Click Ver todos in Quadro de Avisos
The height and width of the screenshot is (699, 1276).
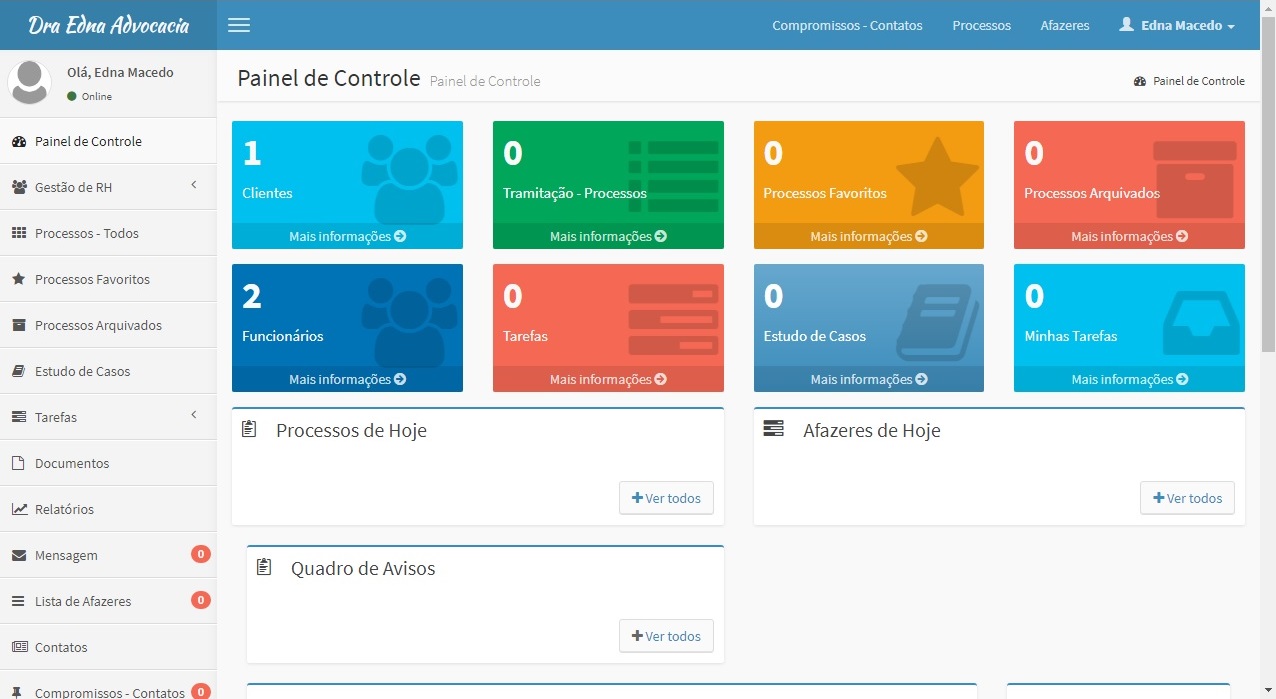click(x=666, y=635)
